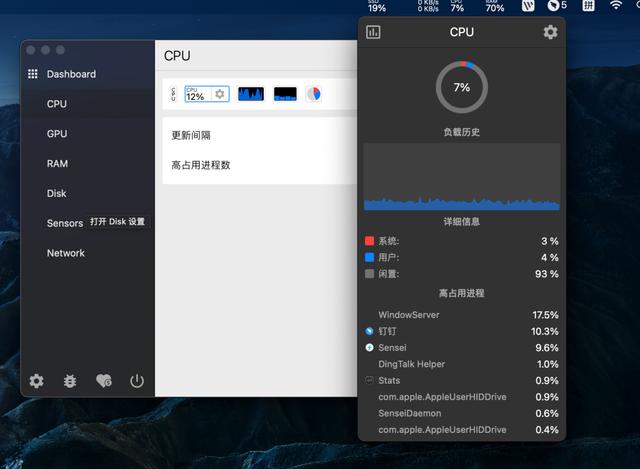
Task: Open settings gear in CPU popup
Action: pos(550,32)
